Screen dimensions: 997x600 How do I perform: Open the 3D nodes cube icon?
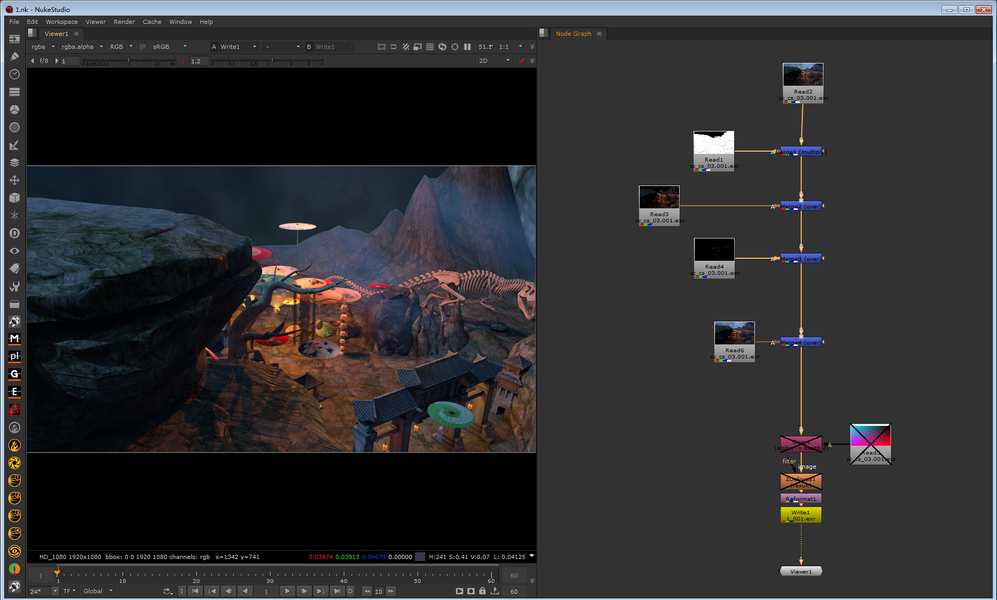pyautogui.click(x=14, y=198)
